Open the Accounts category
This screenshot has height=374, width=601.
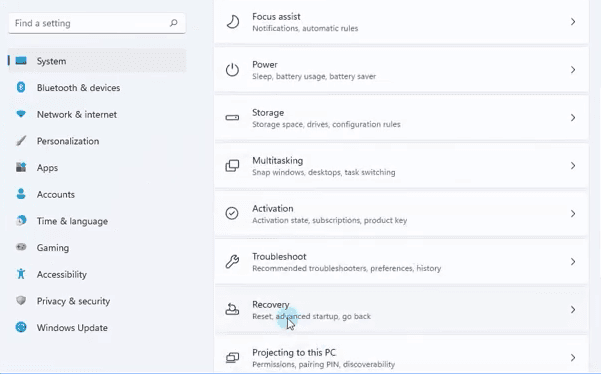[x=97, y=194]
